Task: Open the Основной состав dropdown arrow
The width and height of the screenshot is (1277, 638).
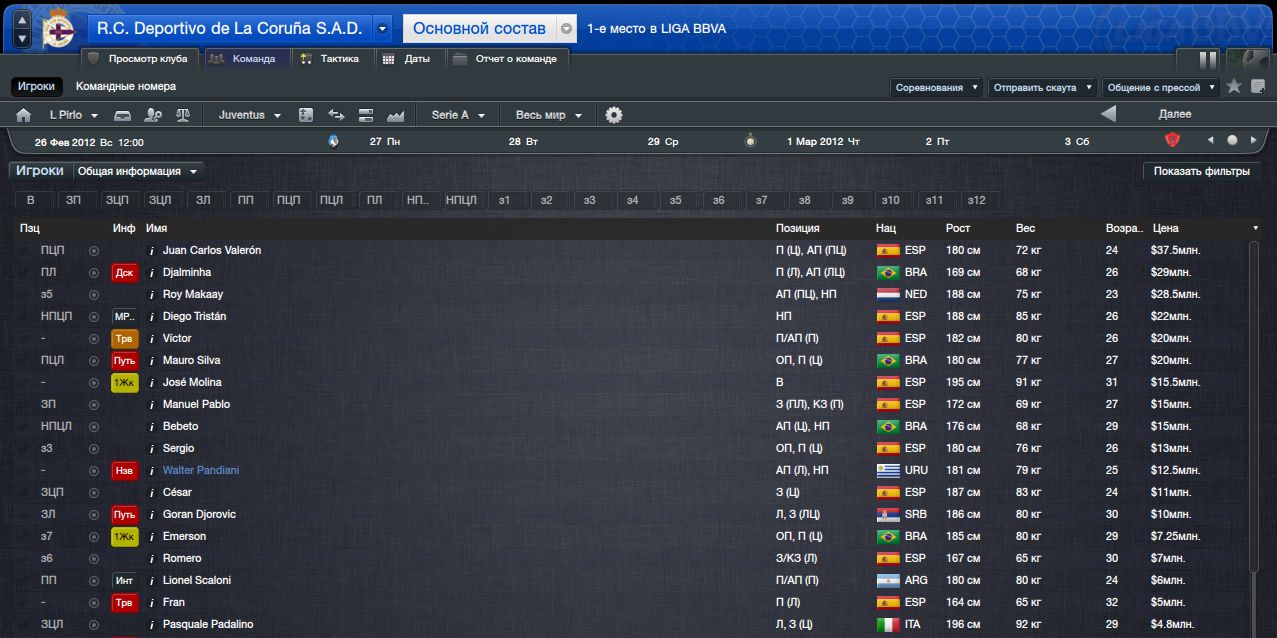Action: click(x=567, y=29)
